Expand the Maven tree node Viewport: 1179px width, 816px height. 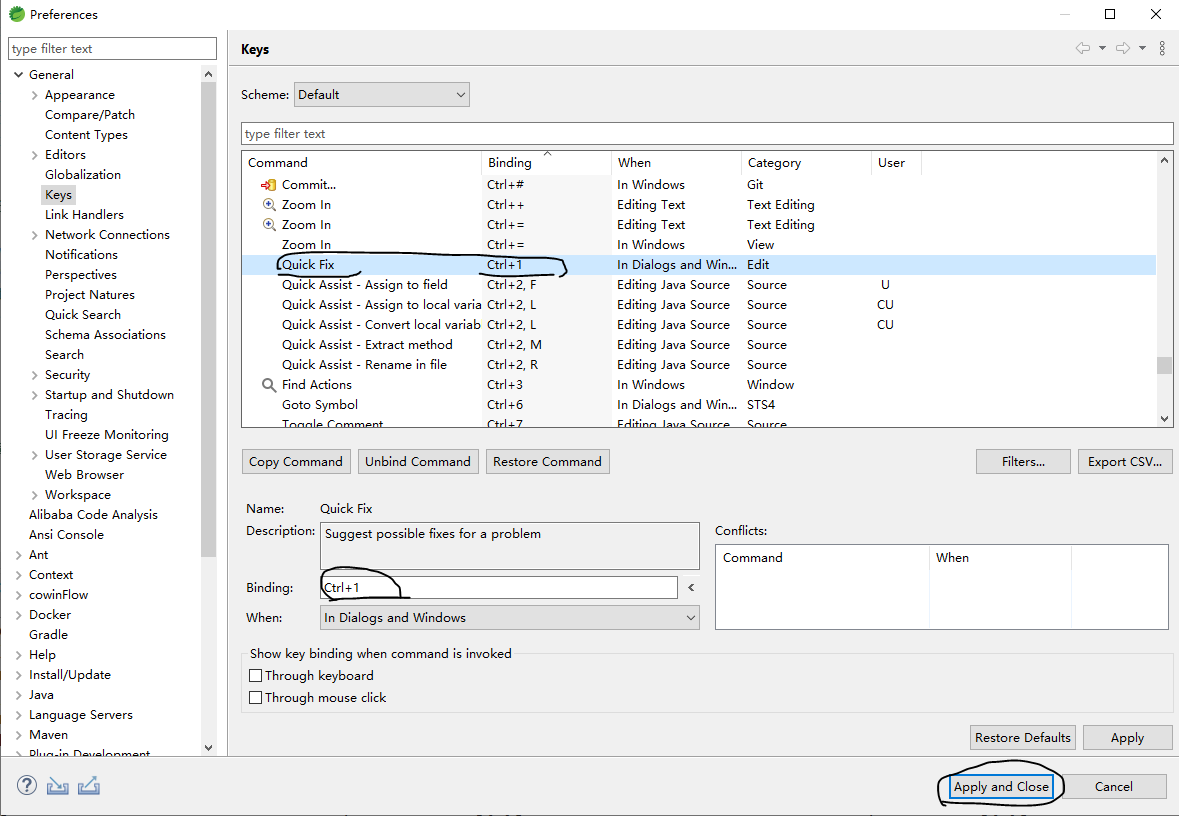[19, 735]
